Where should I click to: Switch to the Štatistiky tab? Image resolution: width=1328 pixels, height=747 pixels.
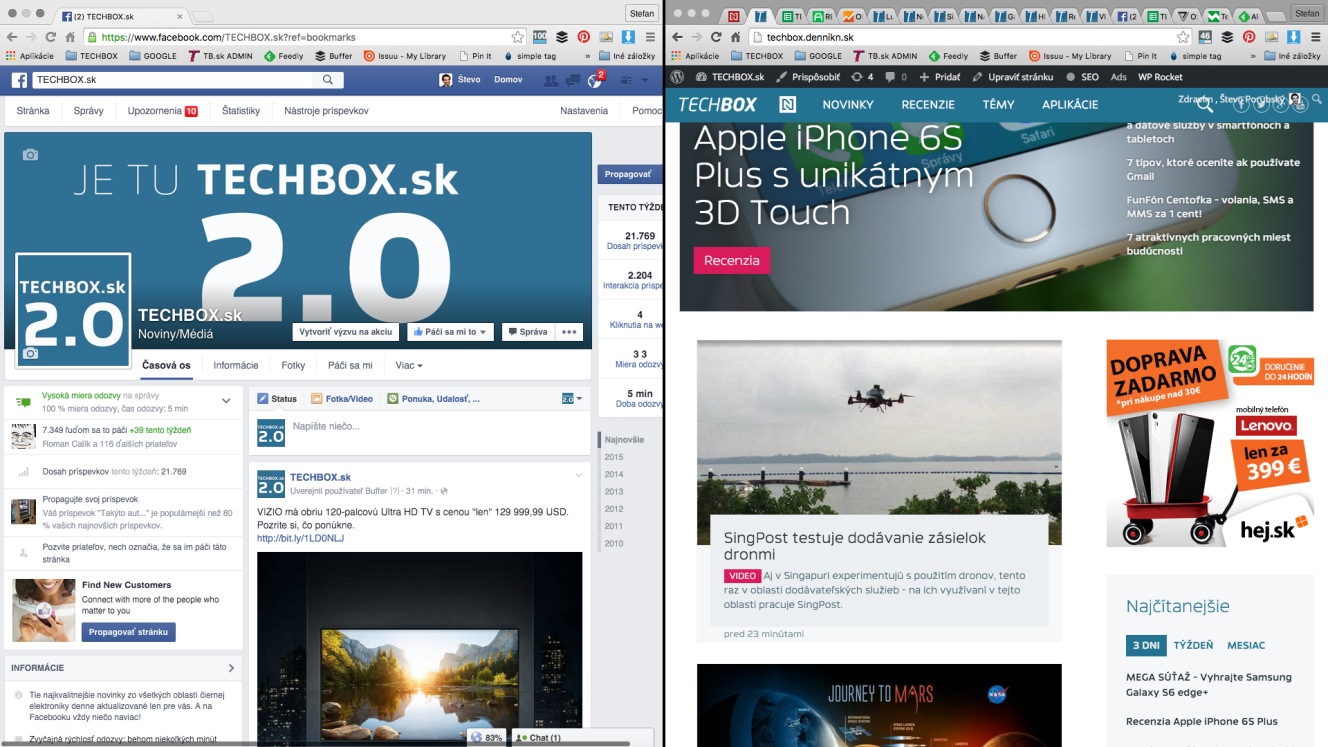coord(241,111)
